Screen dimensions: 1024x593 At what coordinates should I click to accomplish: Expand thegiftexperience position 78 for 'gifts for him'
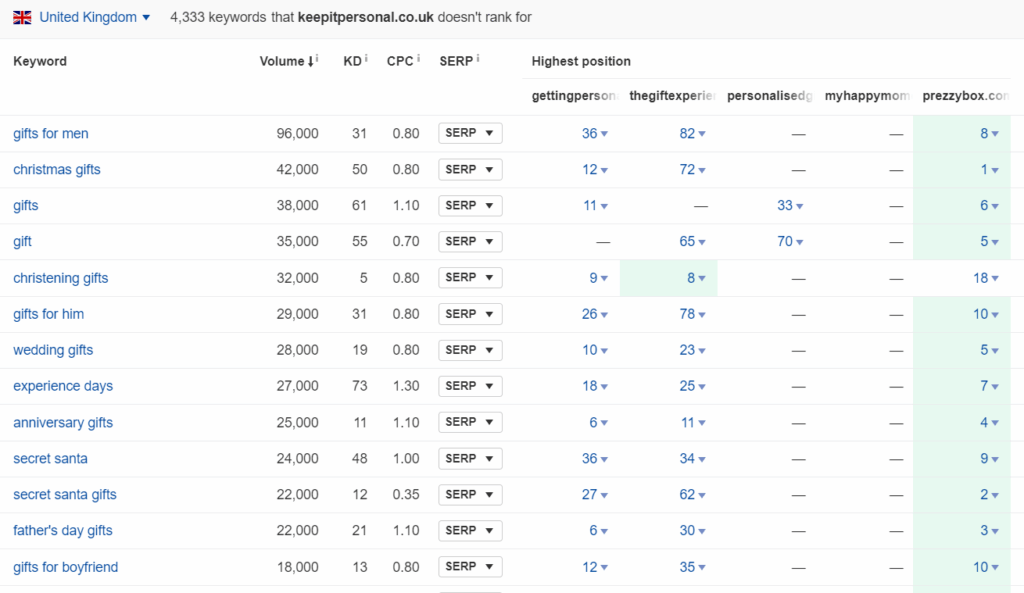coord(692,314)
